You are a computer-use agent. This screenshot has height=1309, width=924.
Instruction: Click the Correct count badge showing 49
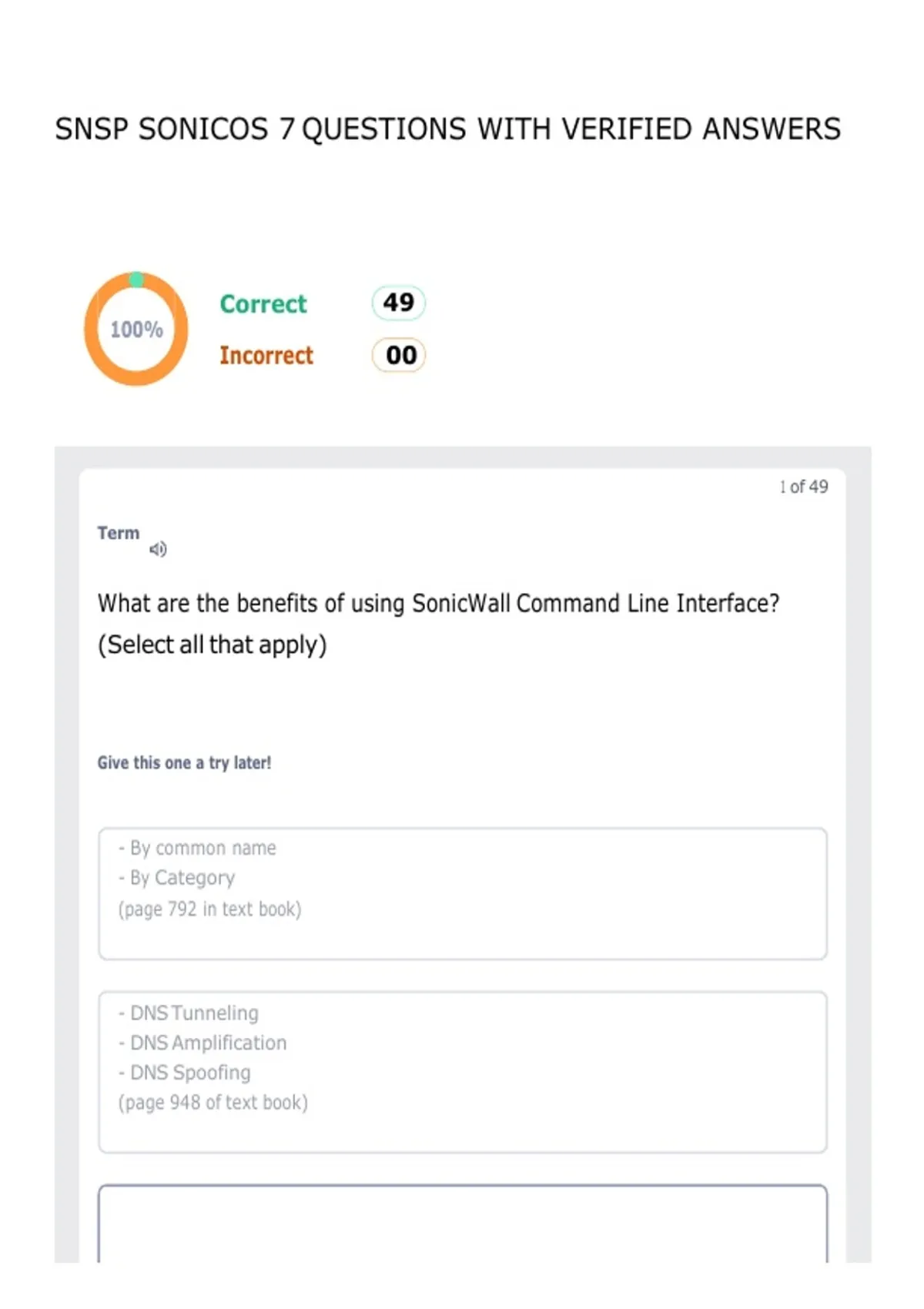pyautogui.click(x=399, y=303)
